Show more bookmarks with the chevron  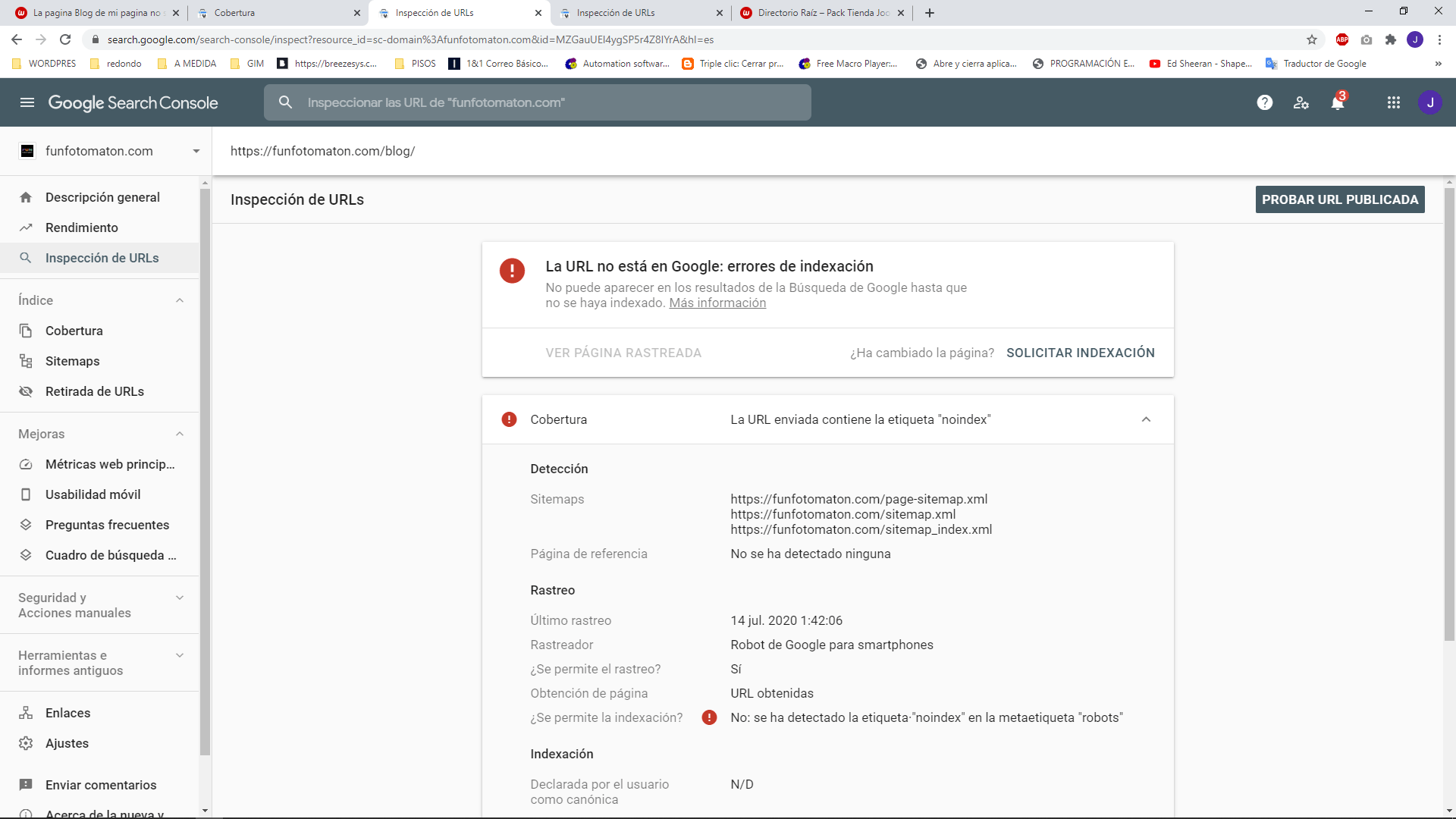click(x=1439, y=64)
